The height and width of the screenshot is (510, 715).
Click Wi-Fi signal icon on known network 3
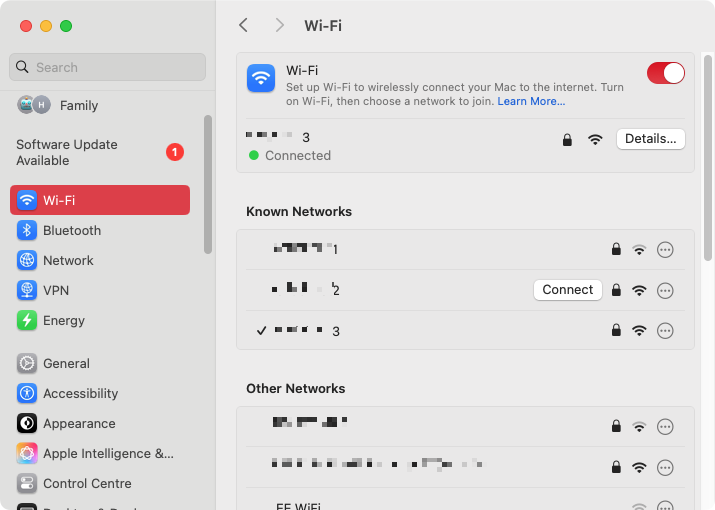[639, 331]
